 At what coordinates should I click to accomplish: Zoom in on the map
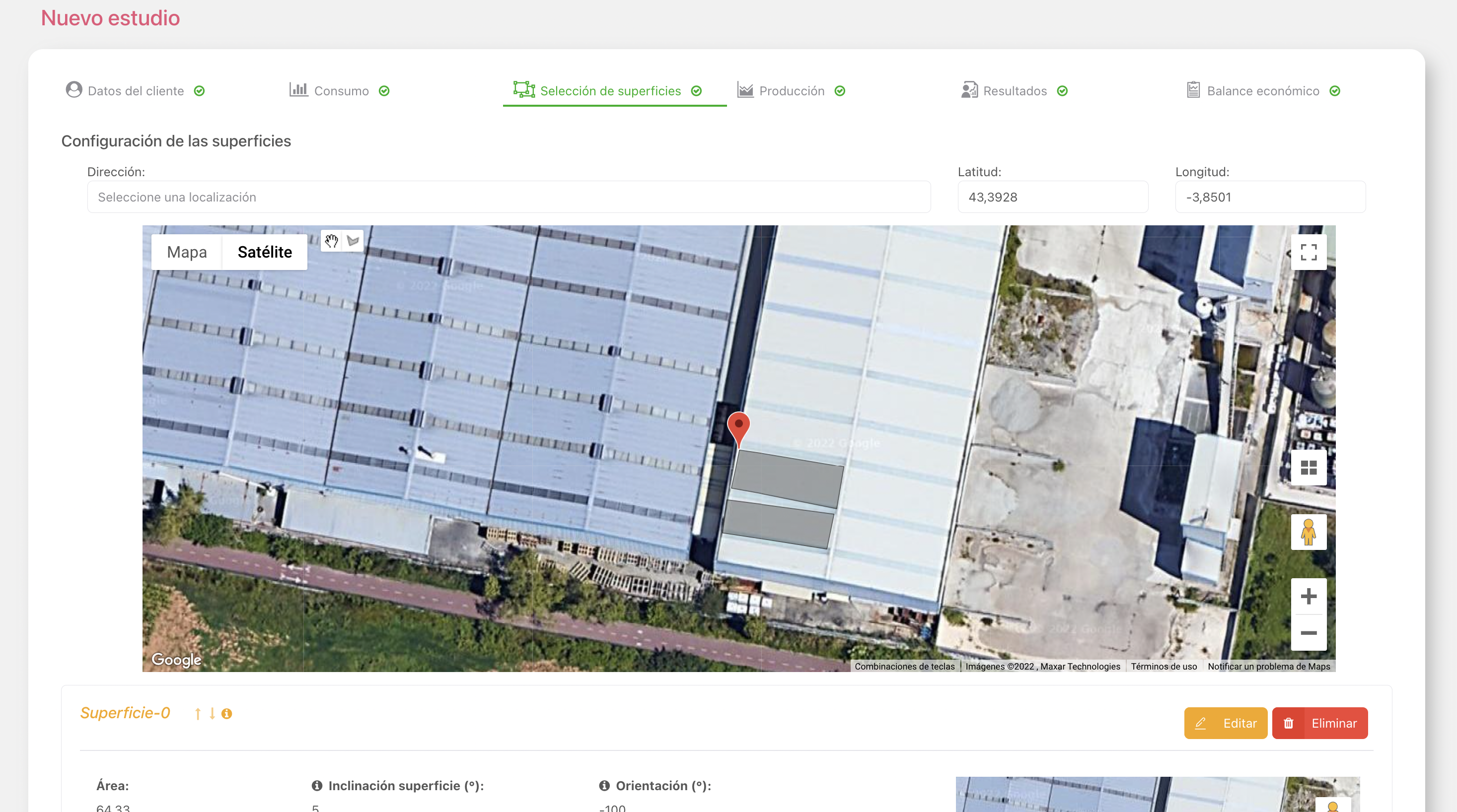(1308, 596)
